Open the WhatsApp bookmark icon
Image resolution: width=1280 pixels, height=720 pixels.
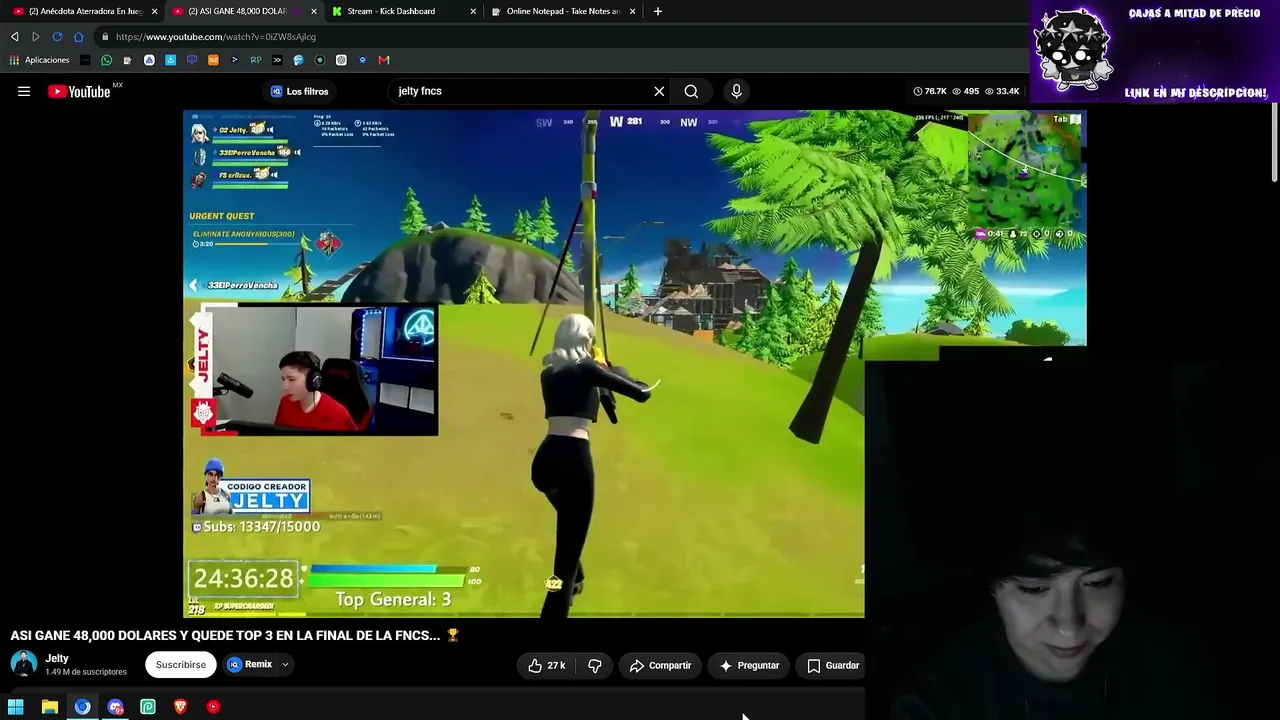(107, 60)
